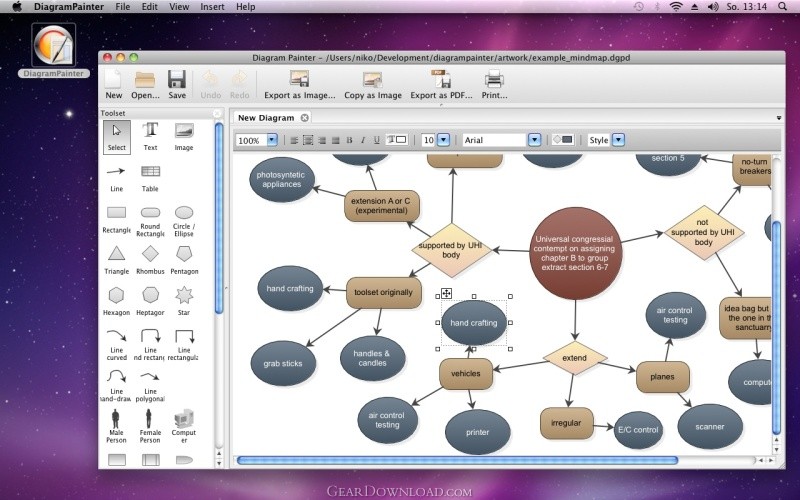Open the Style dropdown
The image size is (800, 500).
618,140
